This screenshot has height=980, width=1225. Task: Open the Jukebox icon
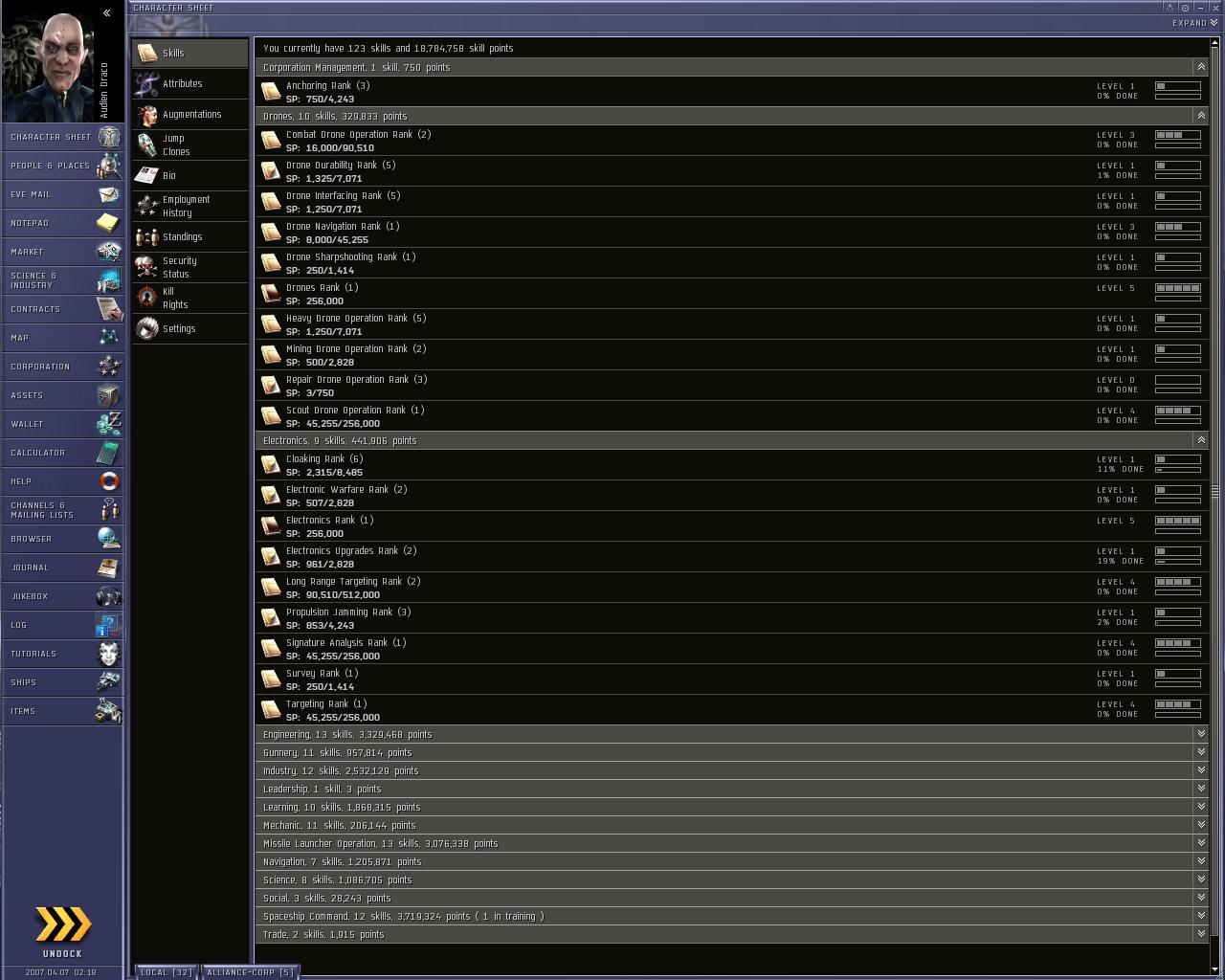coord(109,596)
